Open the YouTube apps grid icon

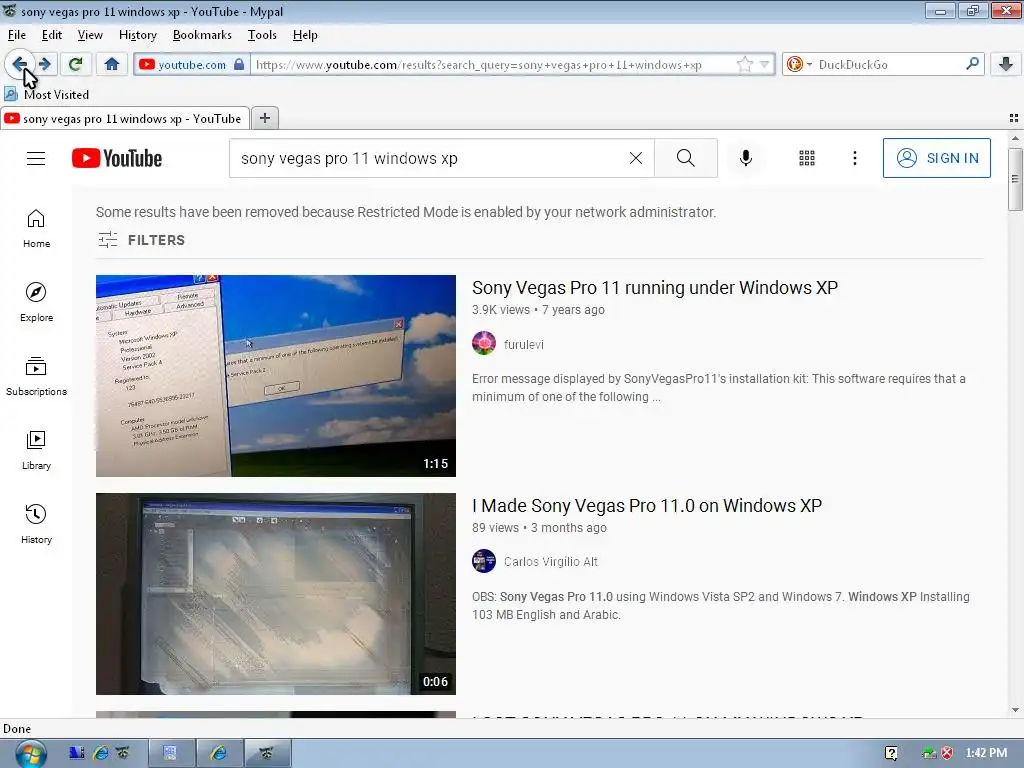pos(807,158)
